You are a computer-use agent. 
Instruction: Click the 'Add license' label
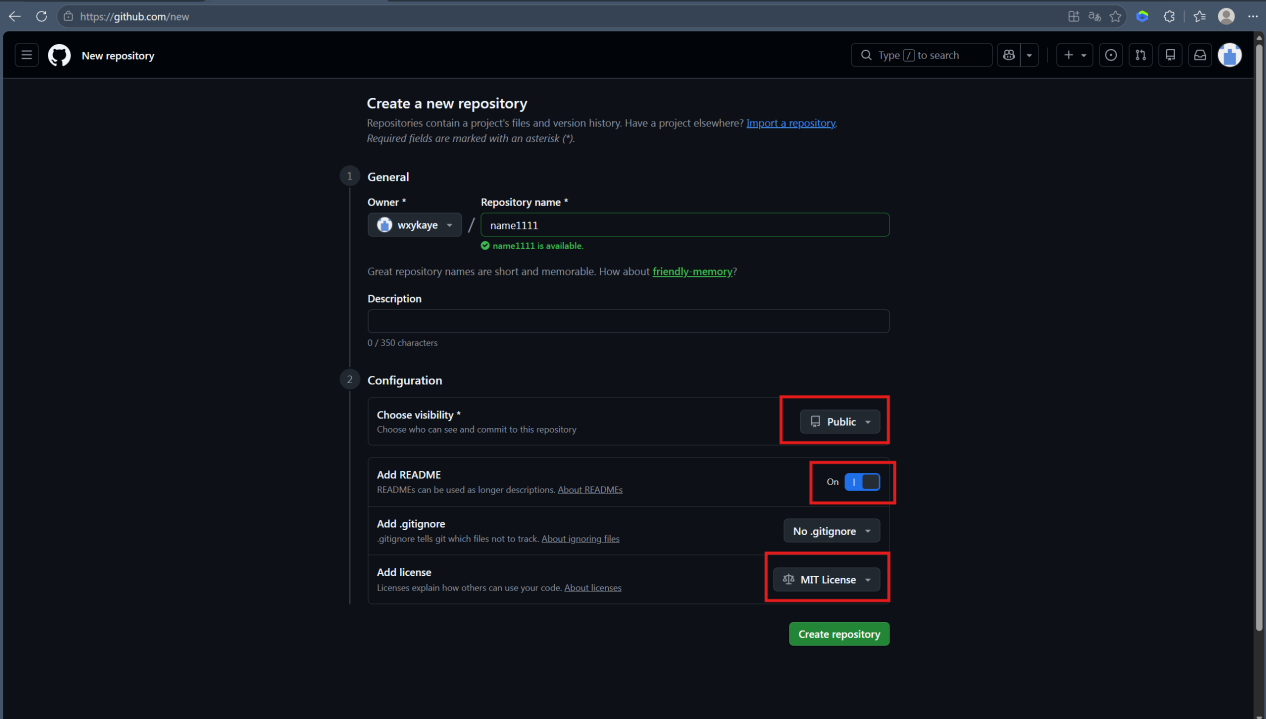pyautogui.click(x=404, y=573)
